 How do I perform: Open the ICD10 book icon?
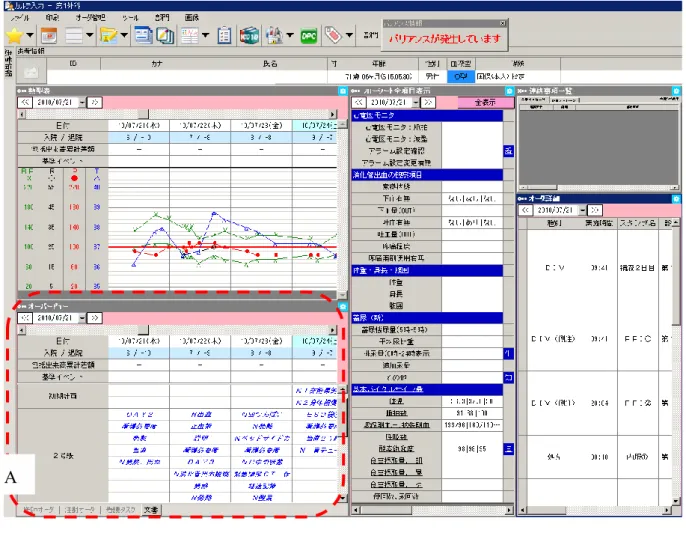coord(249,36)
